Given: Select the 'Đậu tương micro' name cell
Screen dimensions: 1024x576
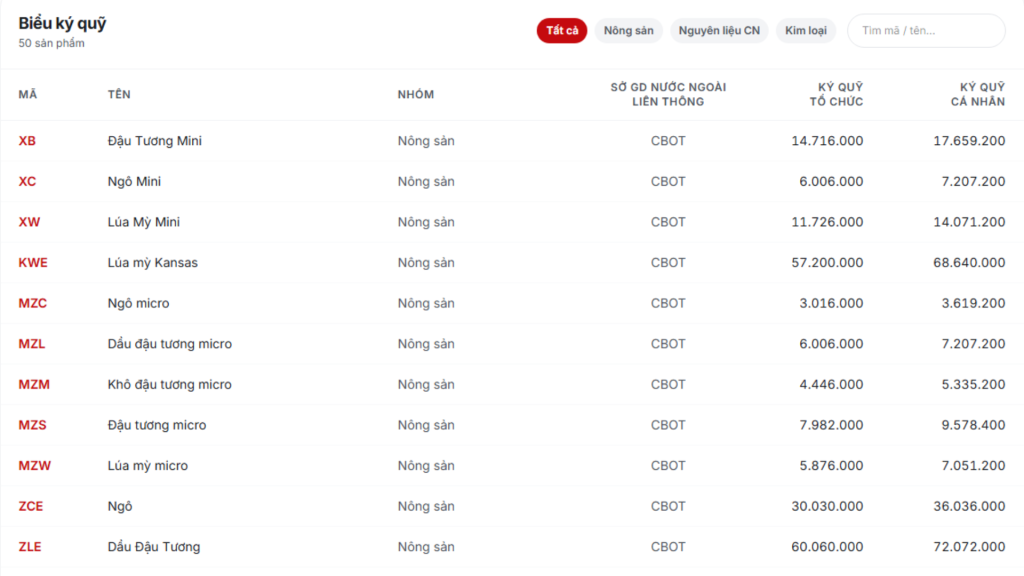Looking at the screenshot, I should tap(157, 425).
